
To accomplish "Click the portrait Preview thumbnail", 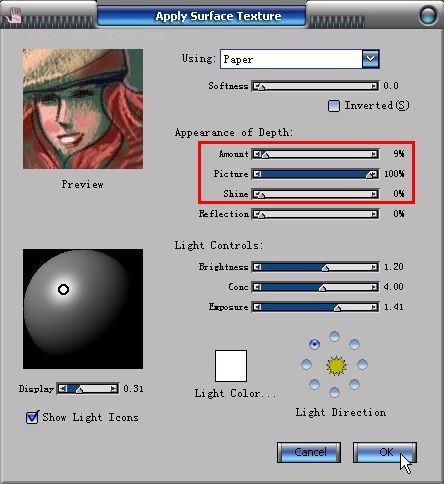I will pyautogui.click(x=83, y=109).
